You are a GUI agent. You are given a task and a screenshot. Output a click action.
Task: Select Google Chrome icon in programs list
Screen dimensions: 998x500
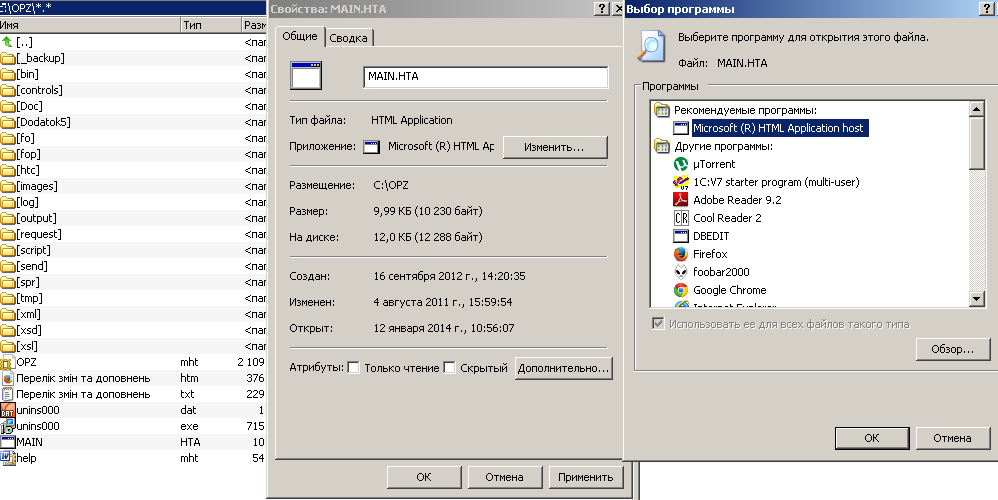pos(681,290)
